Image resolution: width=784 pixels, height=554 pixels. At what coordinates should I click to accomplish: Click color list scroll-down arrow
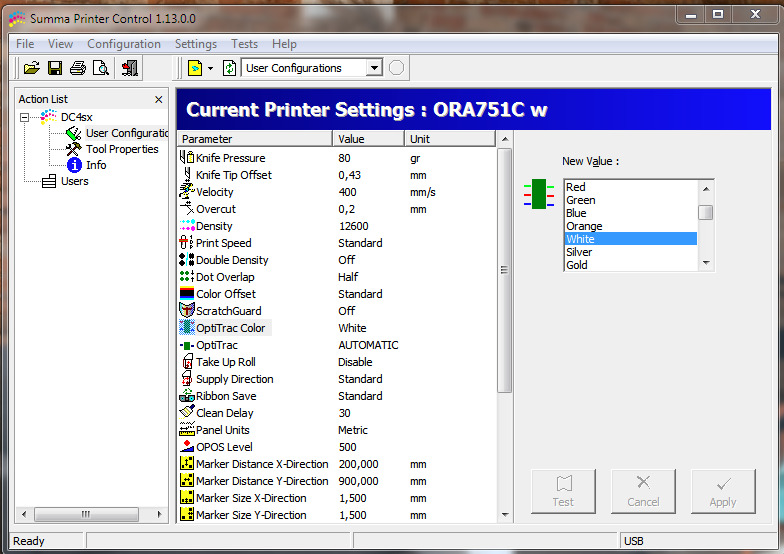click(706, 263)
